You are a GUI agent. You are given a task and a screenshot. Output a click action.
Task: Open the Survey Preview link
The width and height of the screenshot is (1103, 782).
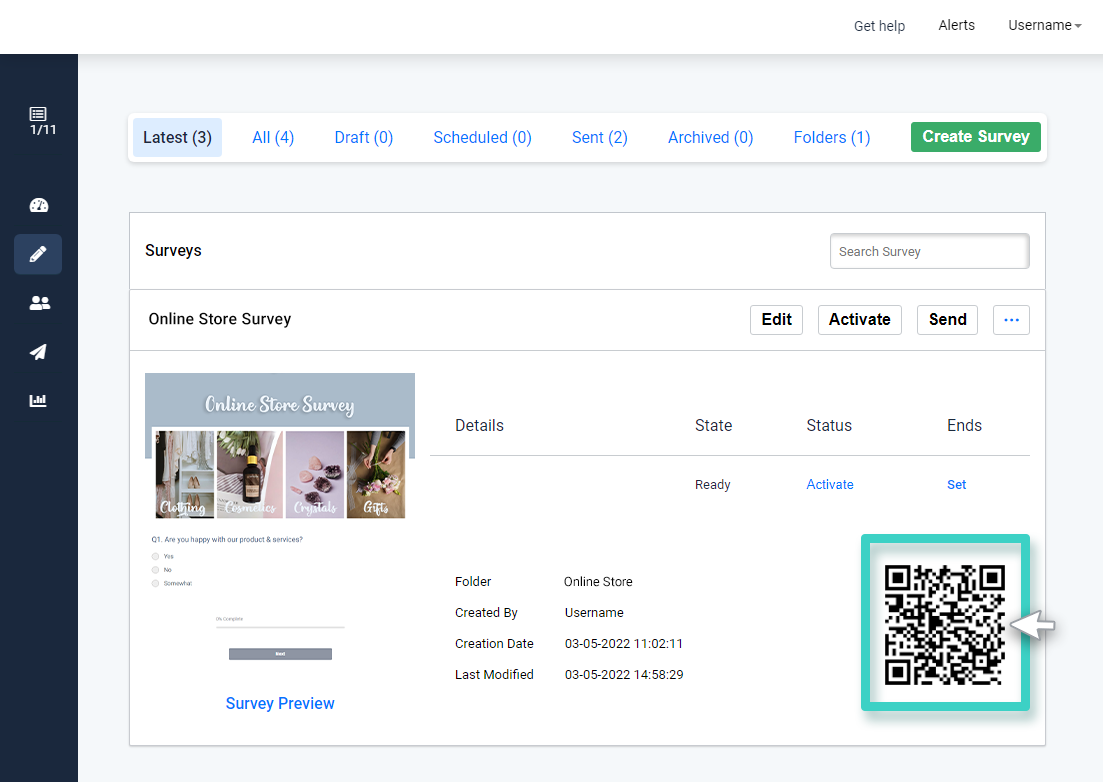point(280,703)
